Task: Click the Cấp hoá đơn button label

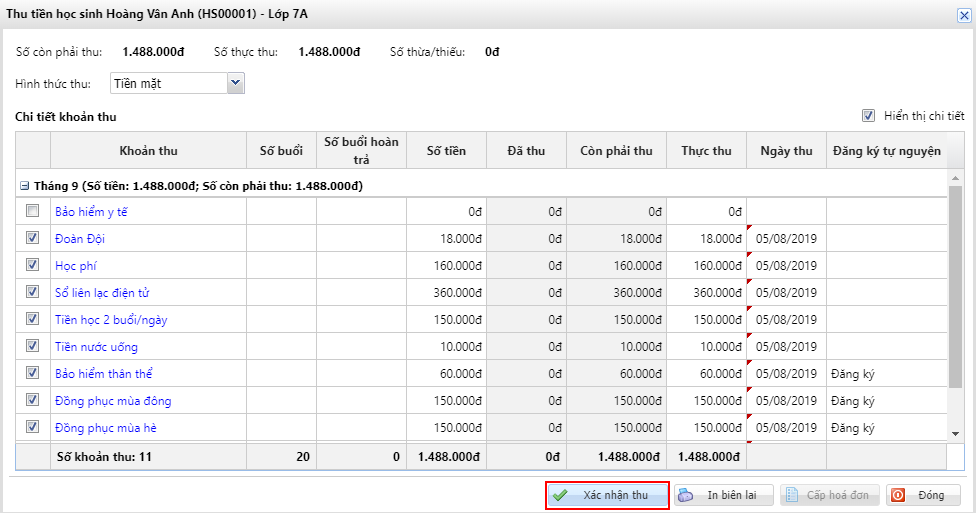Action: pyautogui.click(x=838, y=496)
